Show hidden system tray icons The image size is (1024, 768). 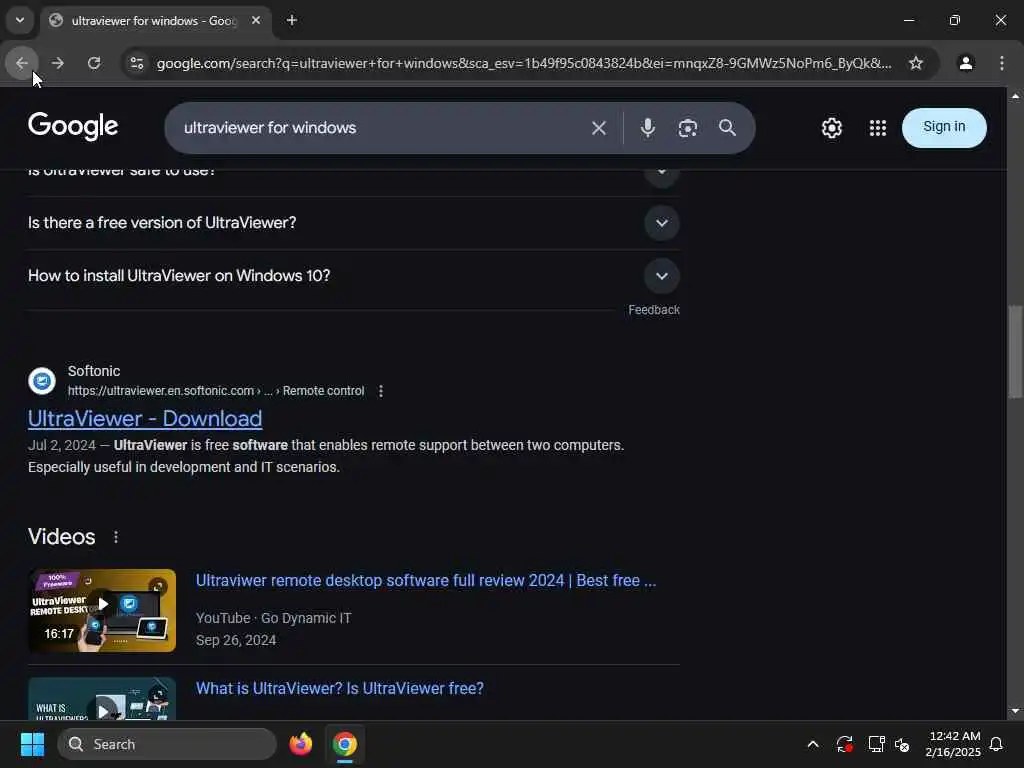[812, 744]
